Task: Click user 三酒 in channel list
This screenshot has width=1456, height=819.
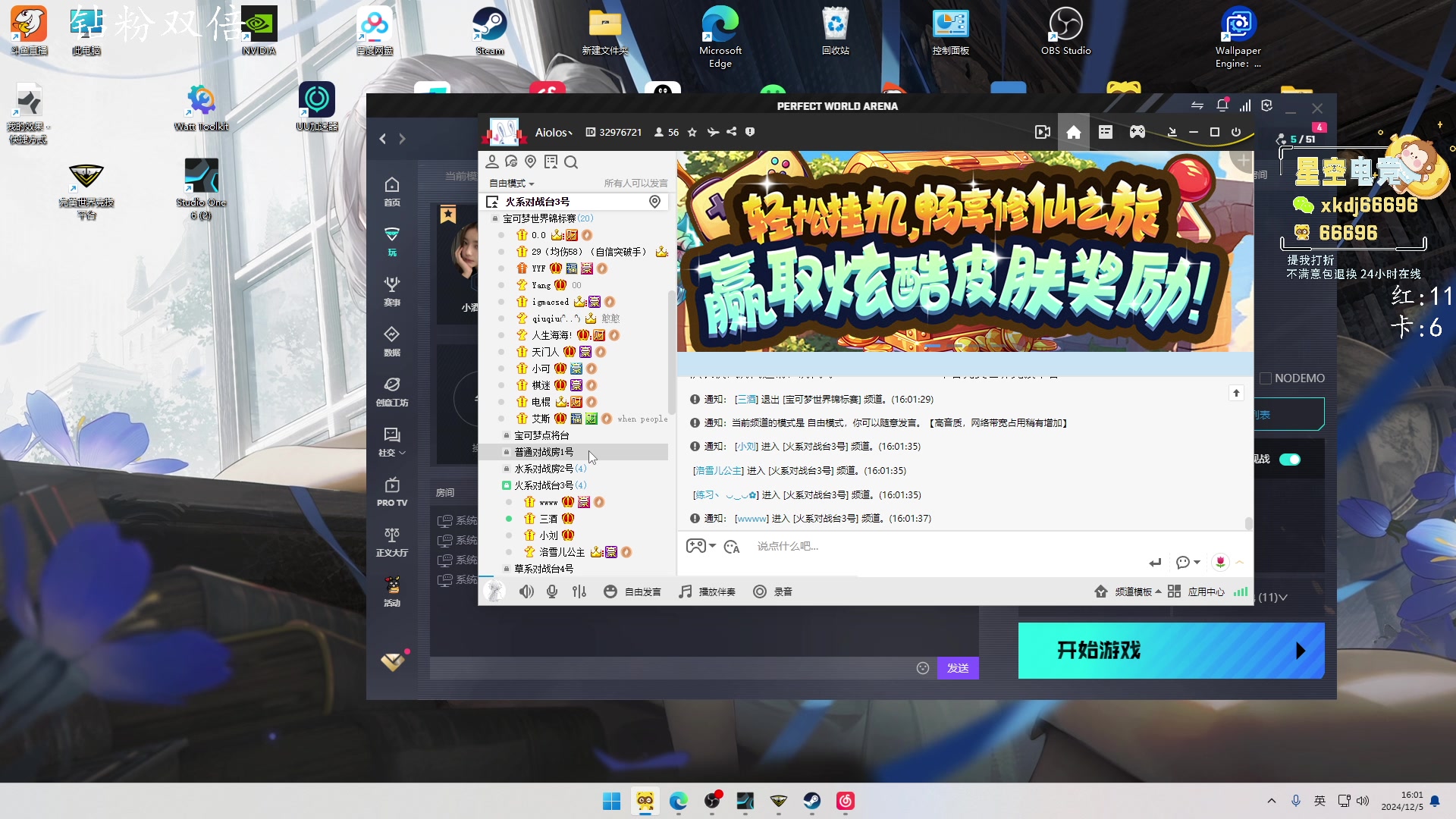Action: tap(548, 519)
